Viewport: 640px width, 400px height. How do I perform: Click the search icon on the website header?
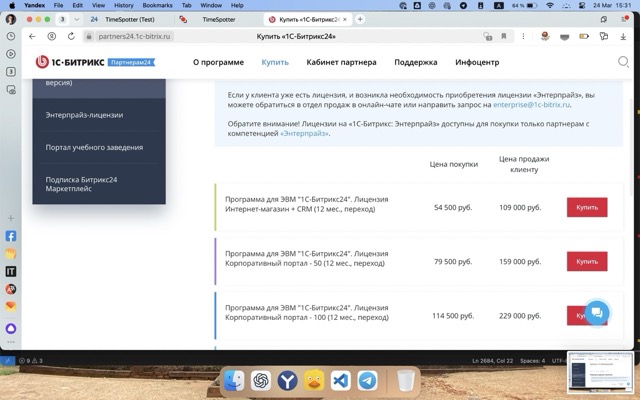[624, 62]
